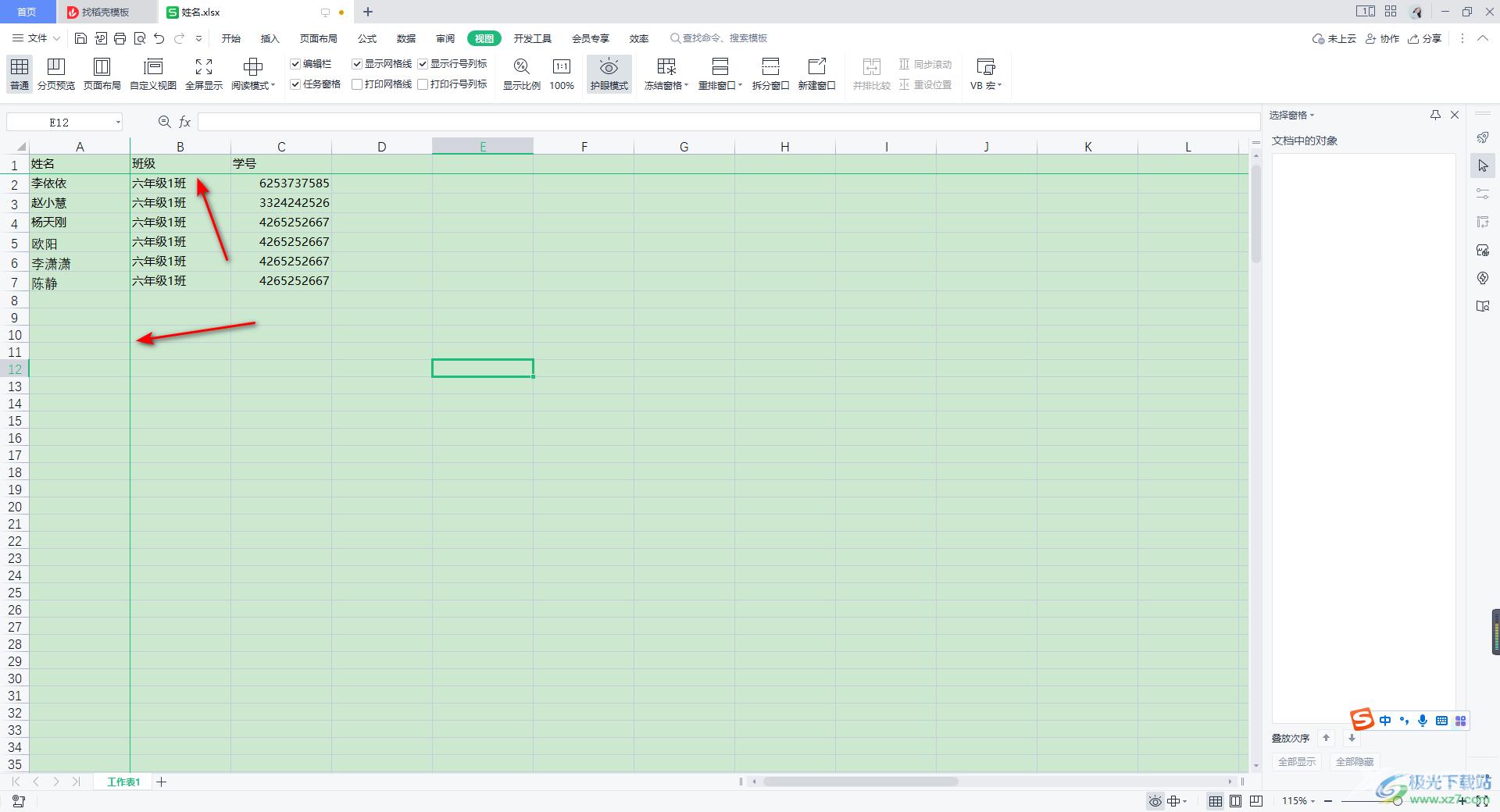Click the 冻结窗格 freeze panes icon

666,67
